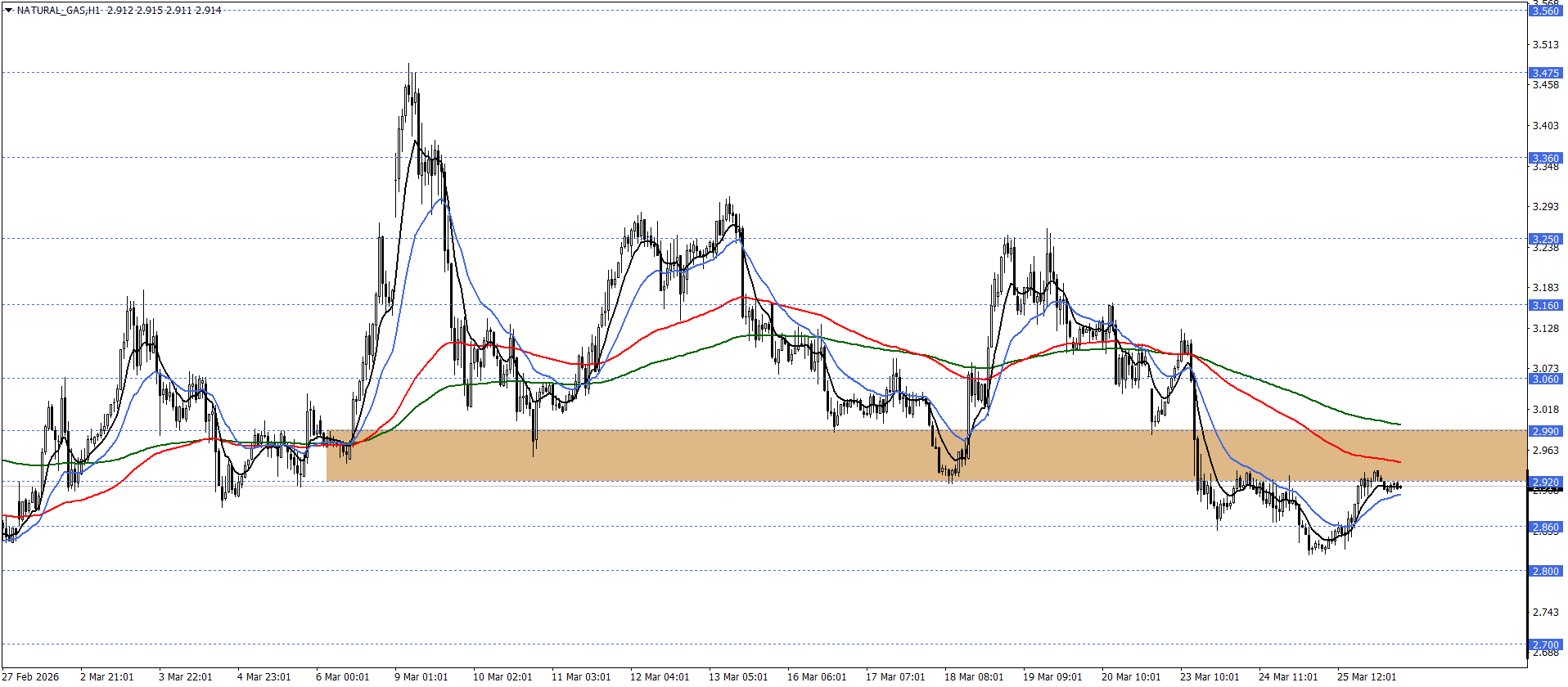The image size is (1568, 687).
Task: Select the 3.160 price level tag
Action: [x=1545, y=305]
